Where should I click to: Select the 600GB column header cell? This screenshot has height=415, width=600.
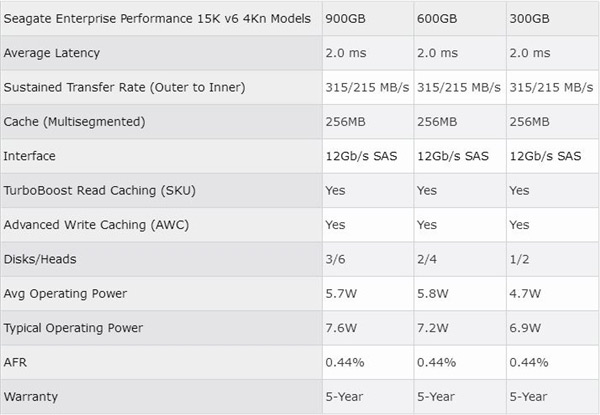437,19
